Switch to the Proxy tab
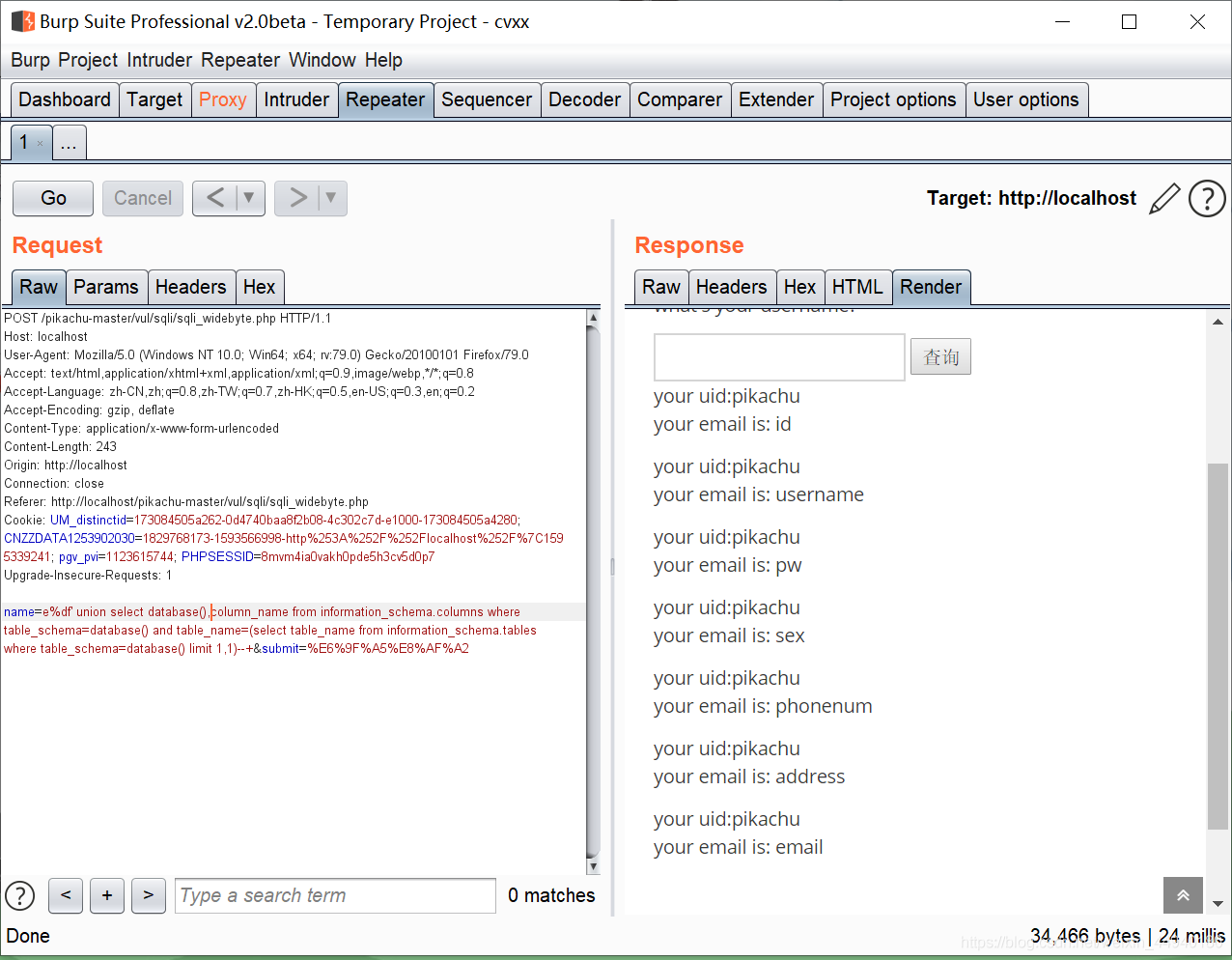This screenshot has width=1232, height=960. coord(223,99)
